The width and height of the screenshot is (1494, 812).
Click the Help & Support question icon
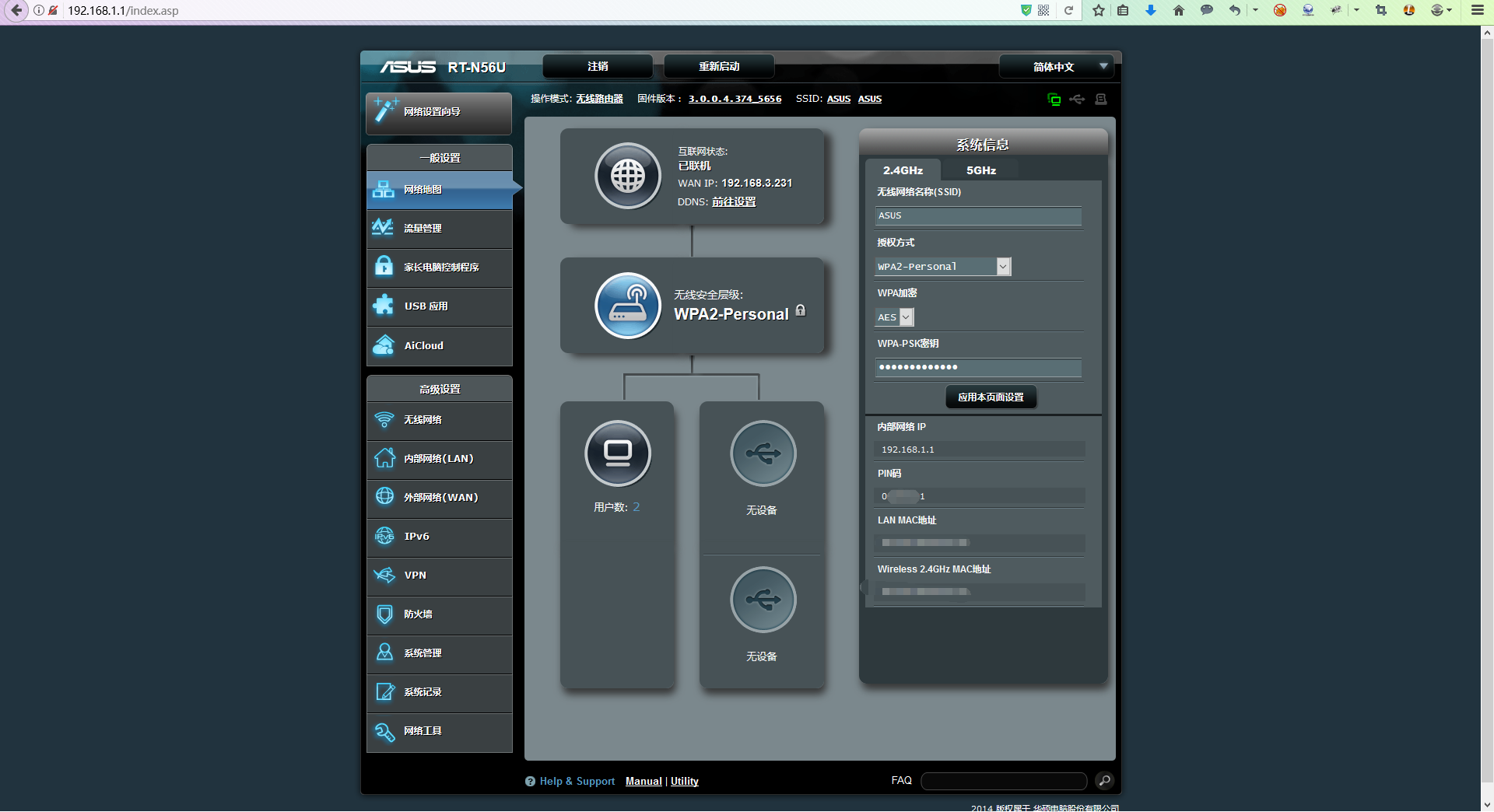pos(530,782)
